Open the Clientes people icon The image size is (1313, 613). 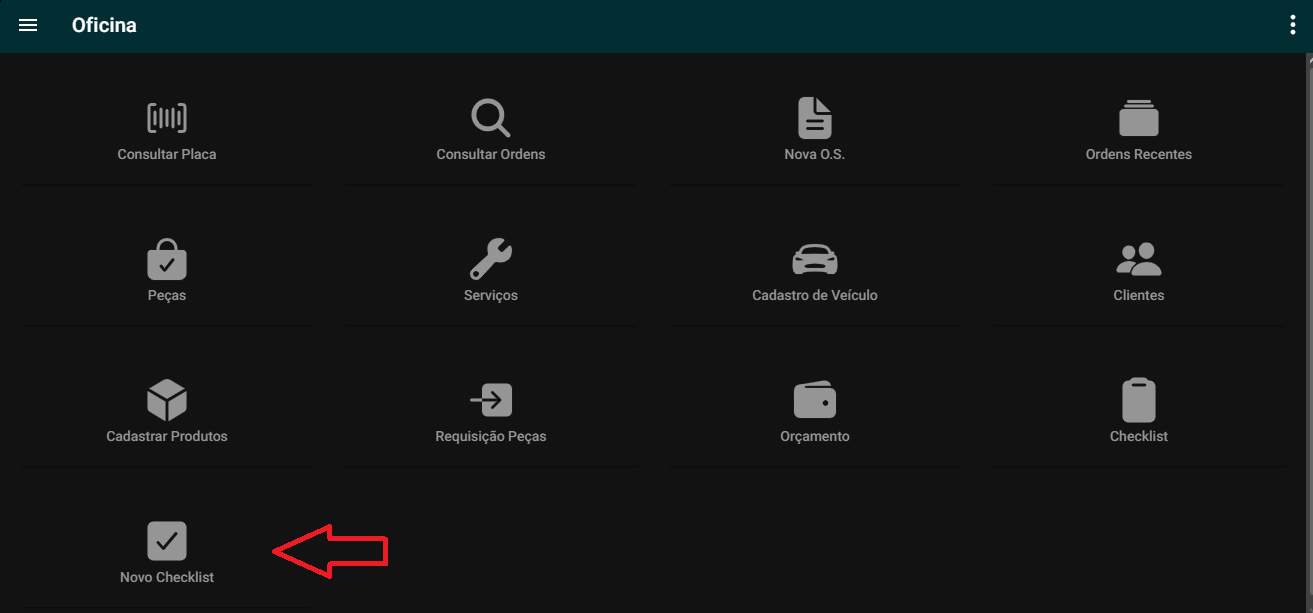pyautogui.click(x=1138, y=259)
